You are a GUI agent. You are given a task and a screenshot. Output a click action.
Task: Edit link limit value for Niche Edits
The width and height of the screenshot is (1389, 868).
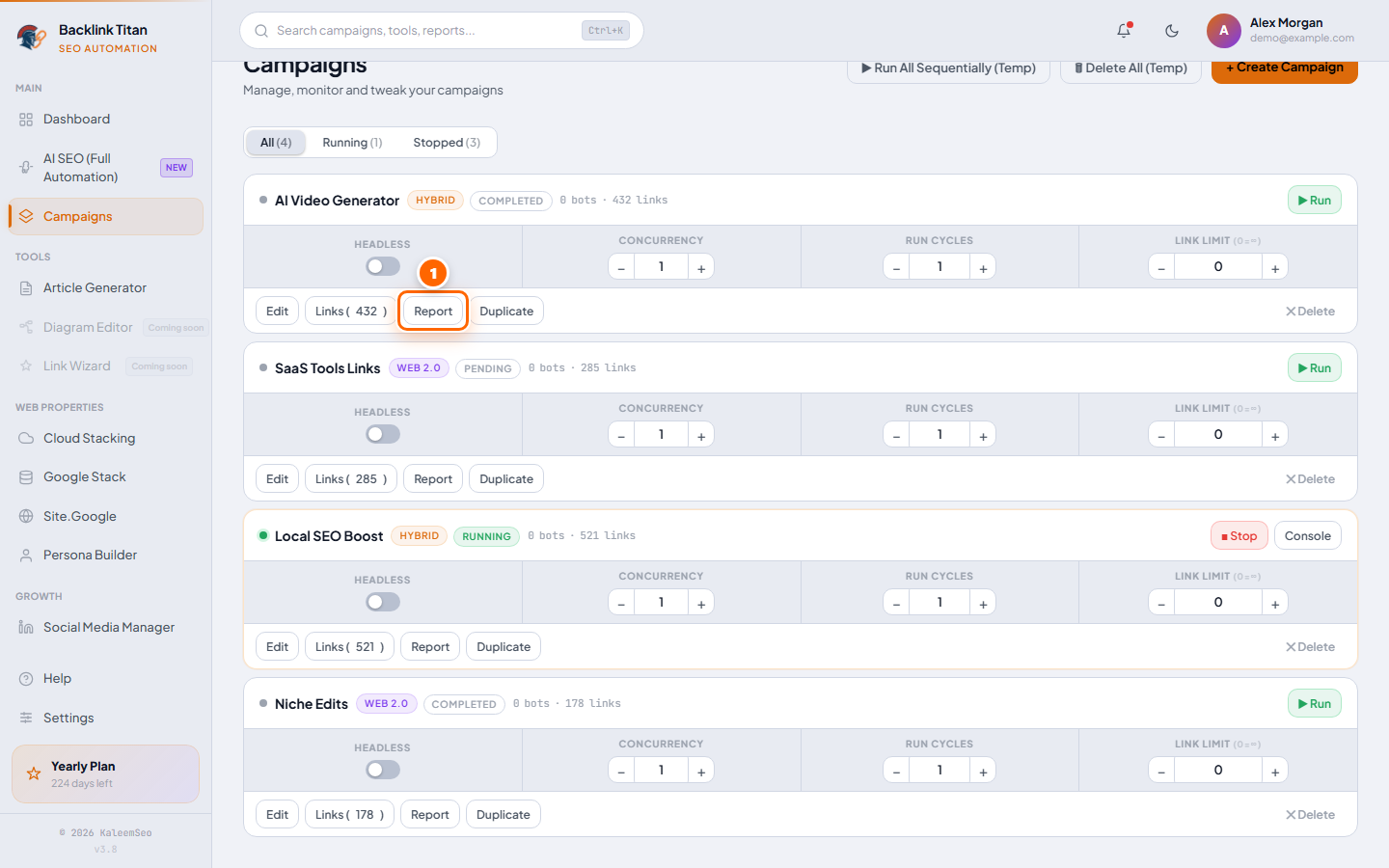point(1218,771)
